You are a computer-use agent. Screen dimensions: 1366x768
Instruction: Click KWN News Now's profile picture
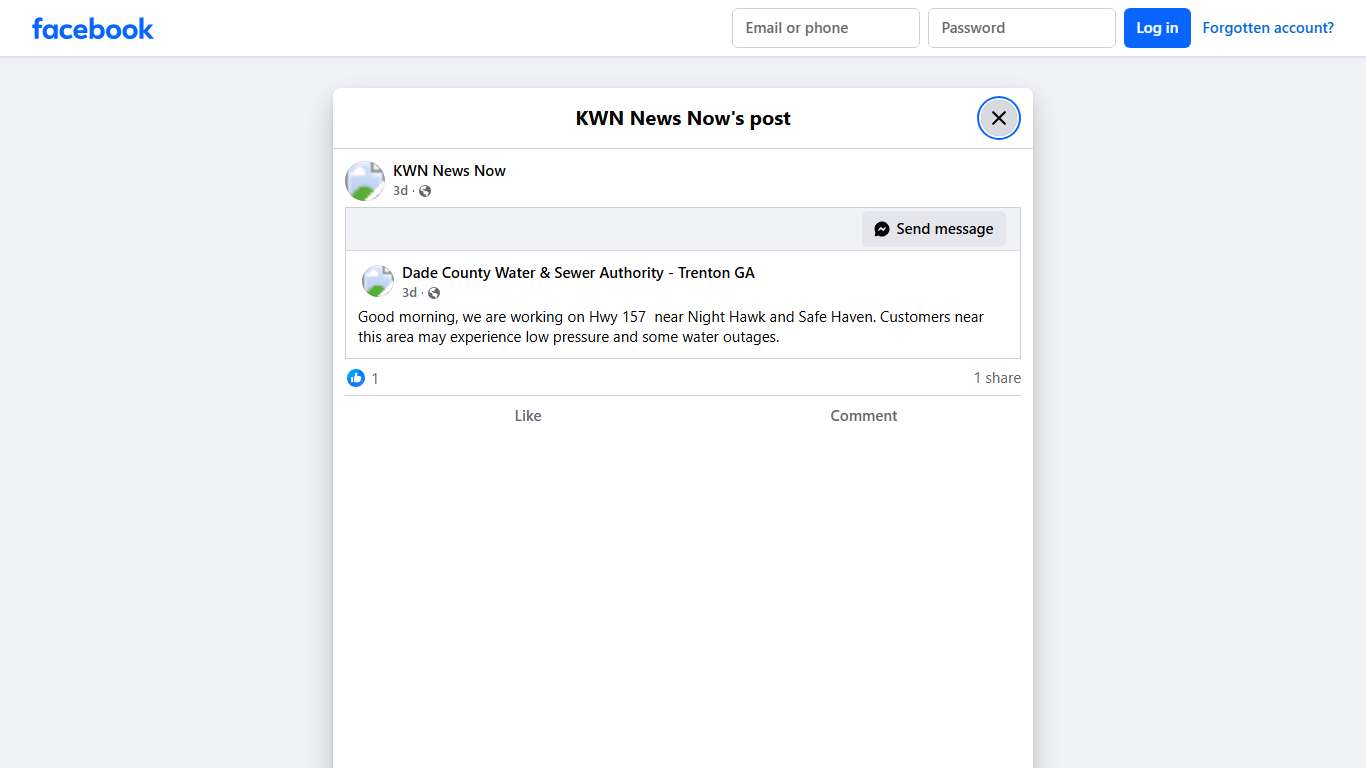pyautogui.click(x=364, y=180)
